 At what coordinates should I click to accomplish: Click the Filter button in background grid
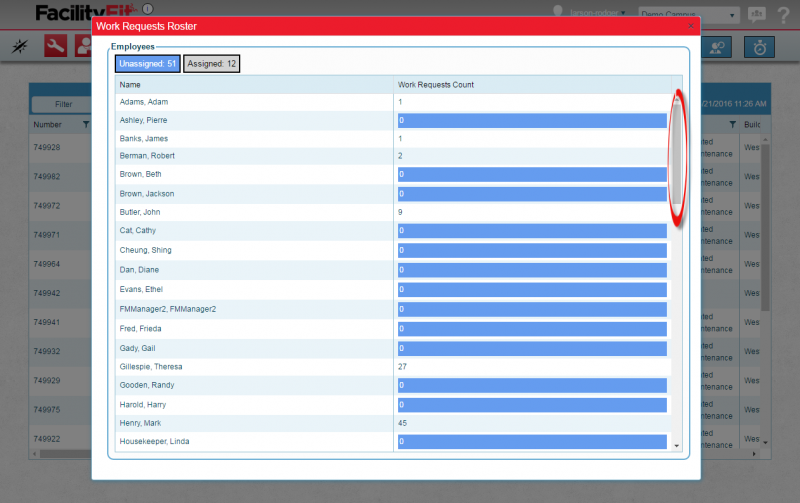(62, 104)
